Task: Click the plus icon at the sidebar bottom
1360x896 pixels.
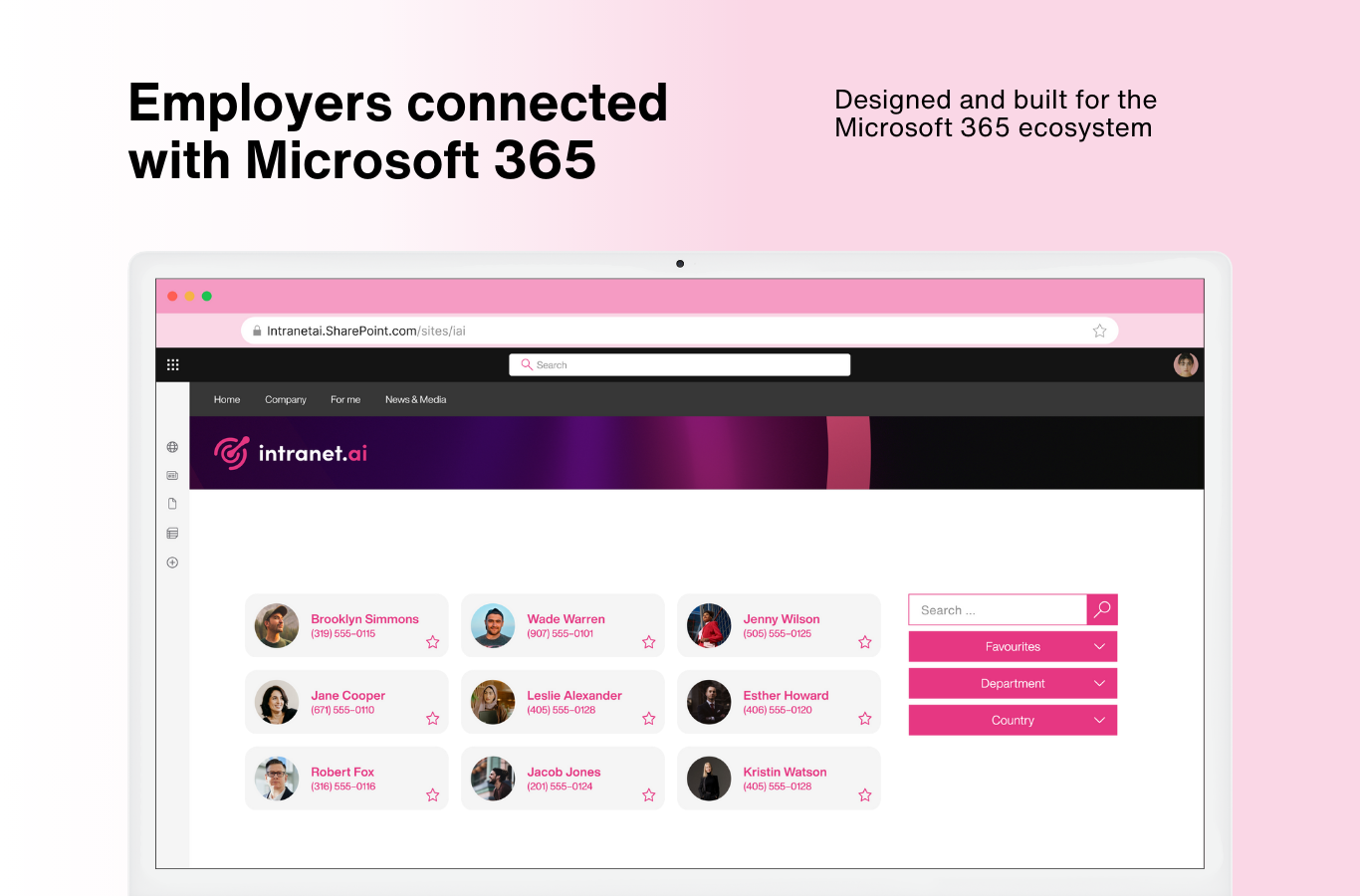Action: coord(172,561)
